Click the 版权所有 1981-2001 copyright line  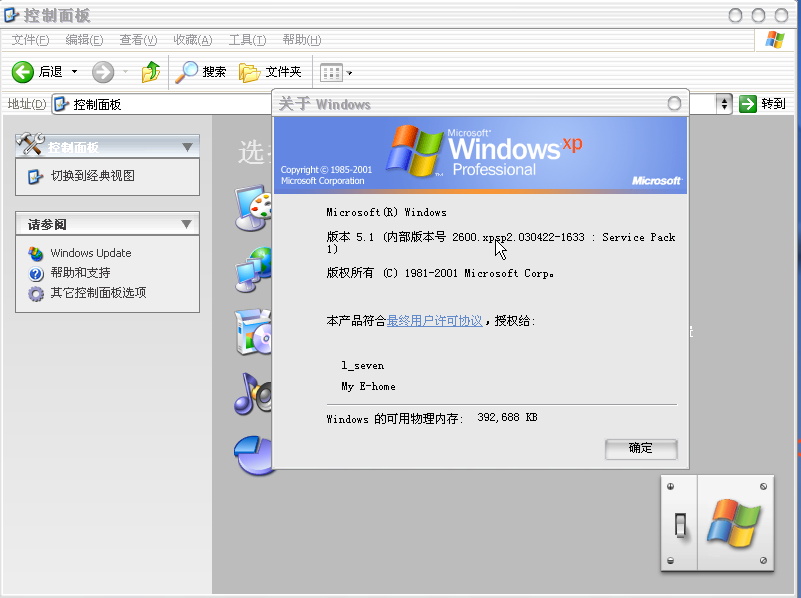pos(440,273)
